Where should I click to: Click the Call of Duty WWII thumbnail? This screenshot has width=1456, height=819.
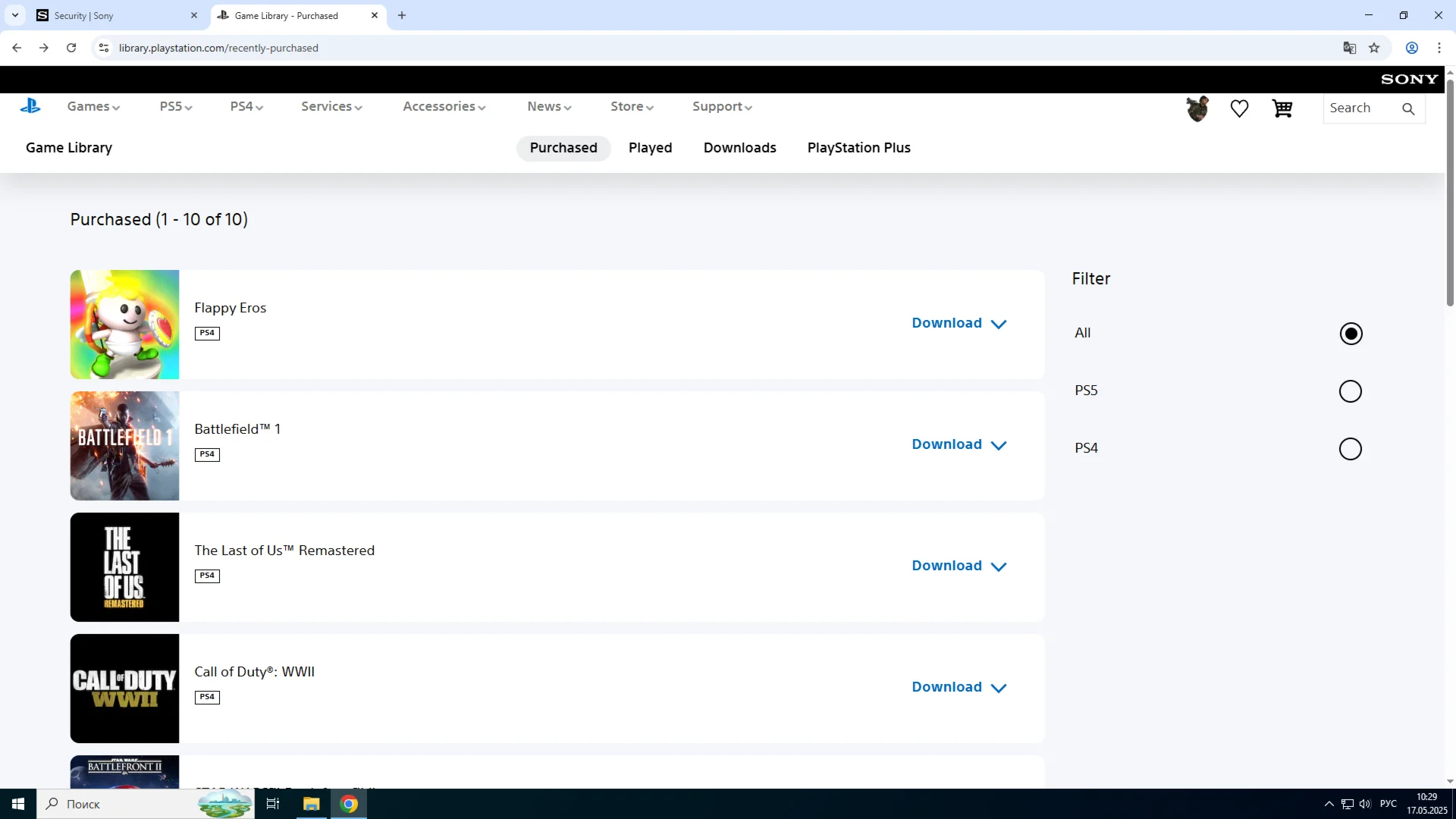[124, 689]
